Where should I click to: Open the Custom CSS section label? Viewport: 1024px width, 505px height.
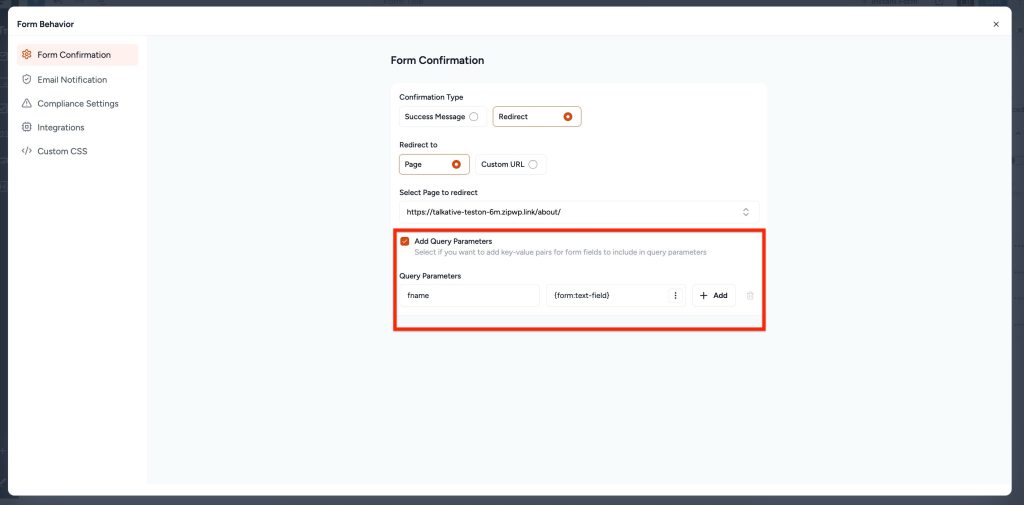click(62, 151)
